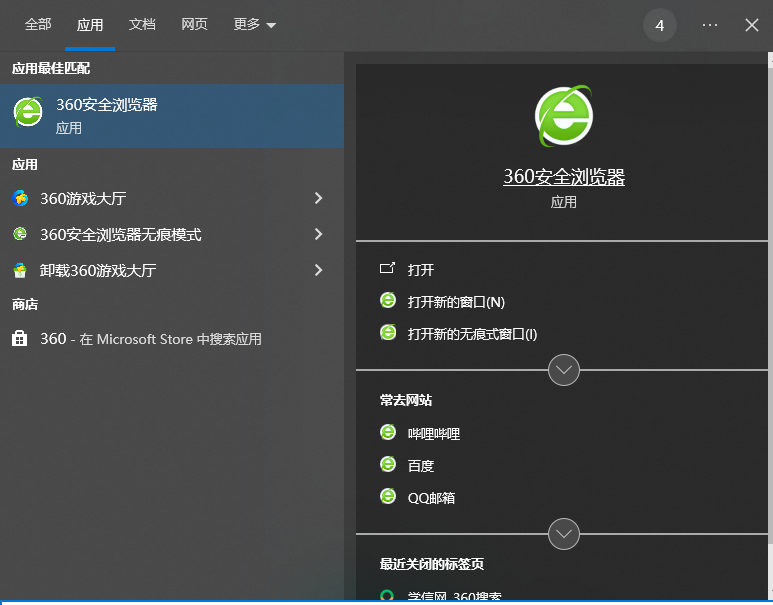The image size is (773, 605).
Task: Click the 360安全浏览器无痕模式 icon
Action: (x=20, y=234)
